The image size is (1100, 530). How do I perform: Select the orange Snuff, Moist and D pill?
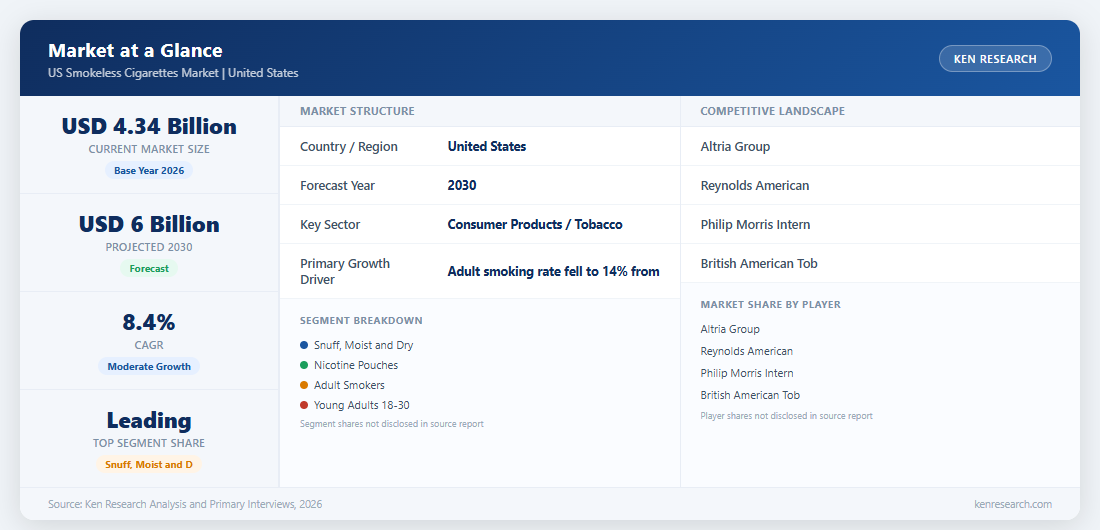[149, 465]
